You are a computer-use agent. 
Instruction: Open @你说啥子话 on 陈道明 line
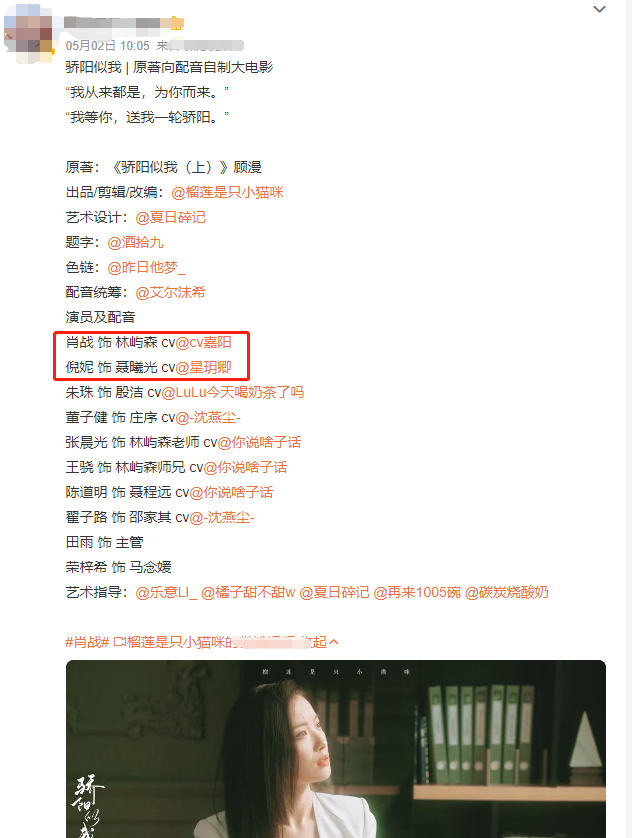(x=231, y=492)
